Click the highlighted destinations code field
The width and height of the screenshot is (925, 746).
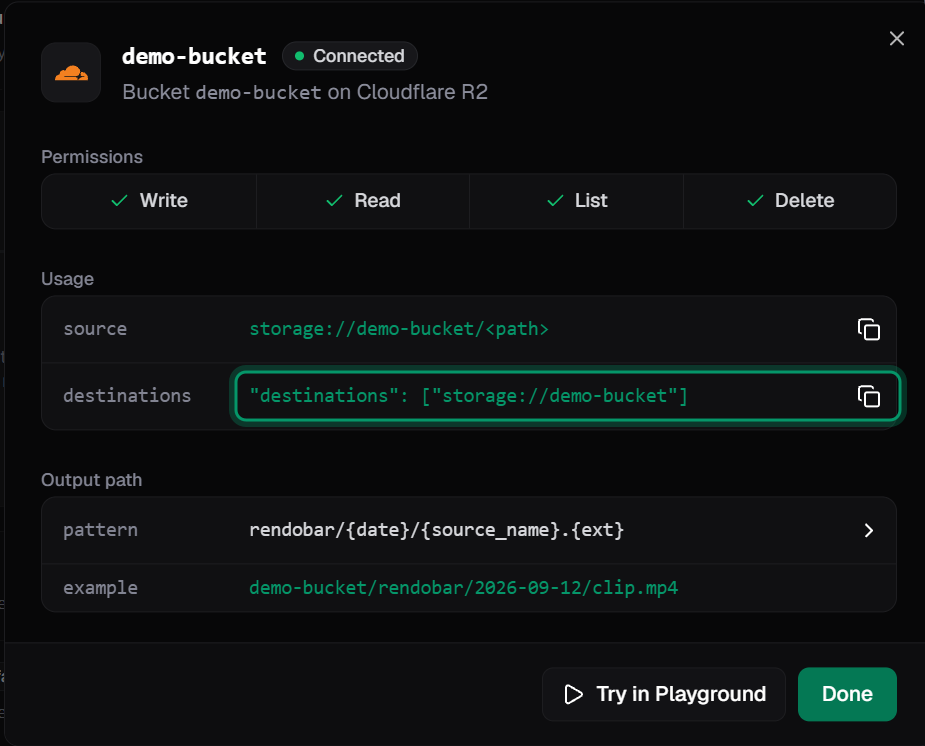tap(567, 396)
